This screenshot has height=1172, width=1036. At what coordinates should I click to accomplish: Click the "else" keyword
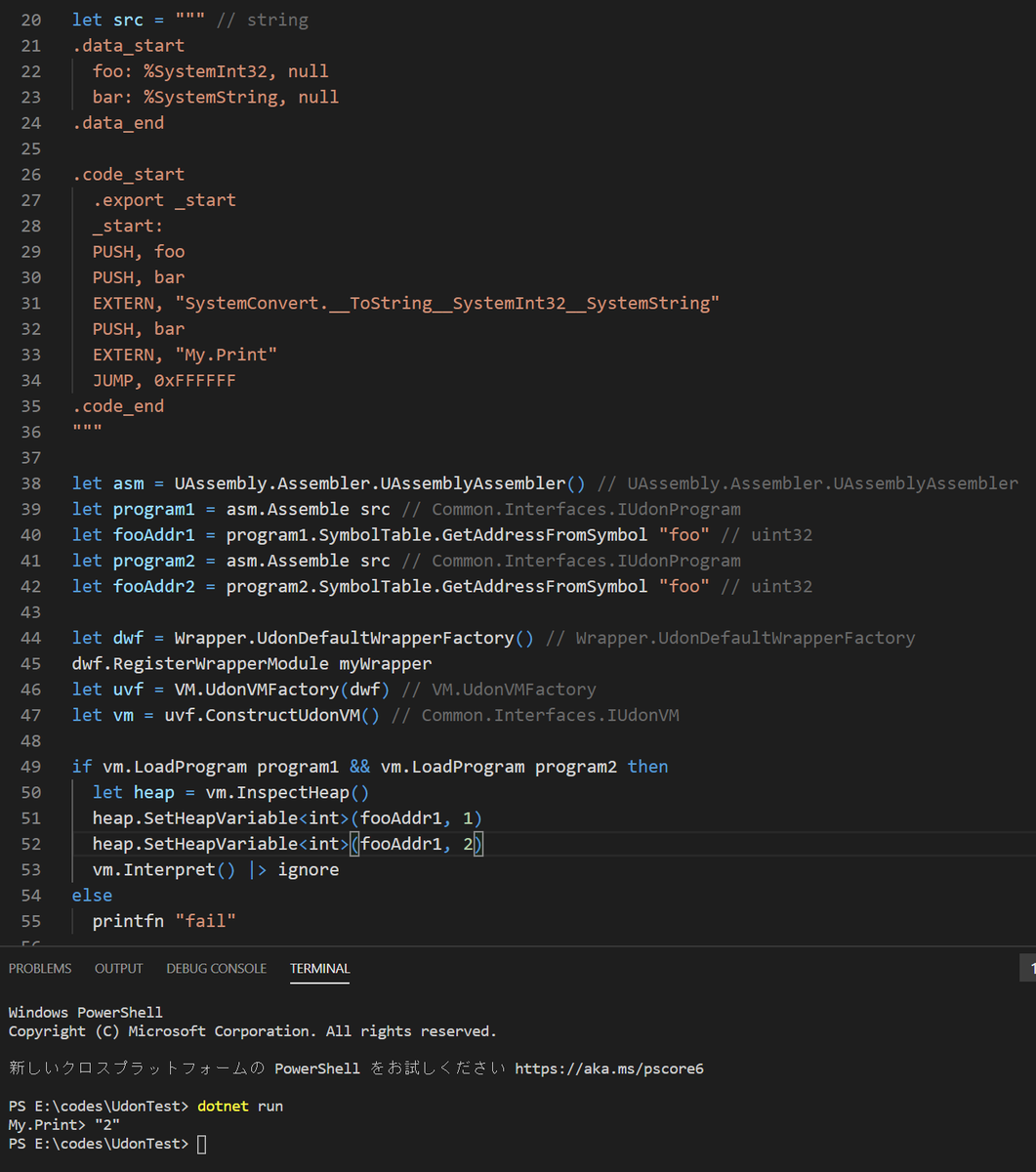(x=93, y=895)
